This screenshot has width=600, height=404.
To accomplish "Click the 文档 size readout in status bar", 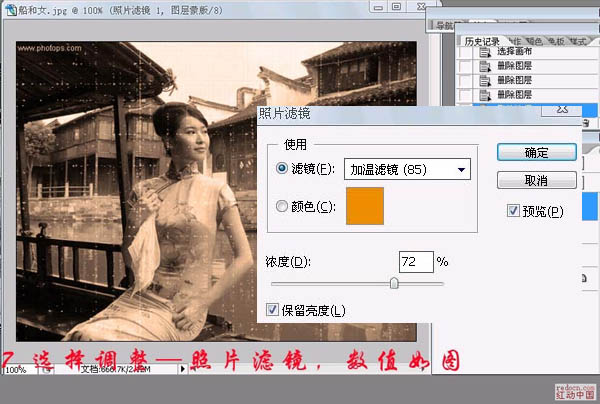I will (x=116, y=369).
